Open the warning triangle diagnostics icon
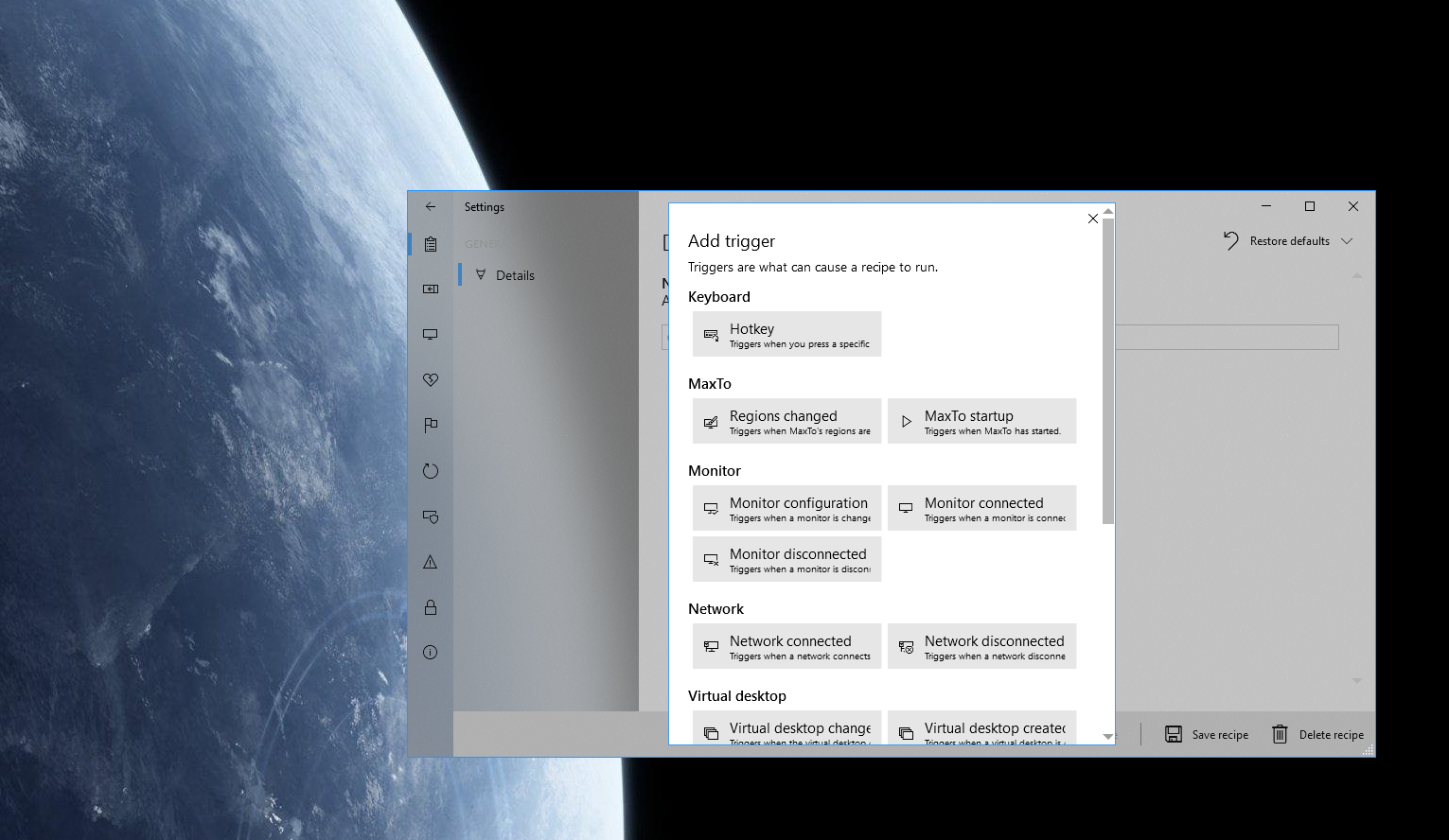1449x840 pixels. [x=431, y=561]
